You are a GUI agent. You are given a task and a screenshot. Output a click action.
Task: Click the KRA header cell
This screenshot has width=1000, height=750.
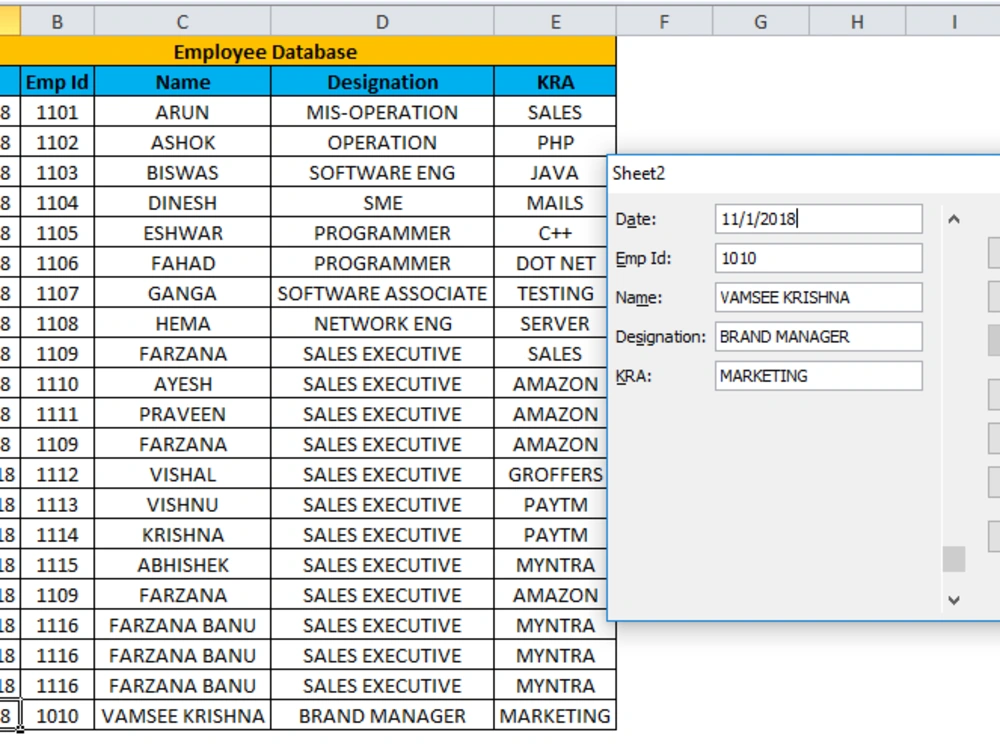(x=555, y=82)
